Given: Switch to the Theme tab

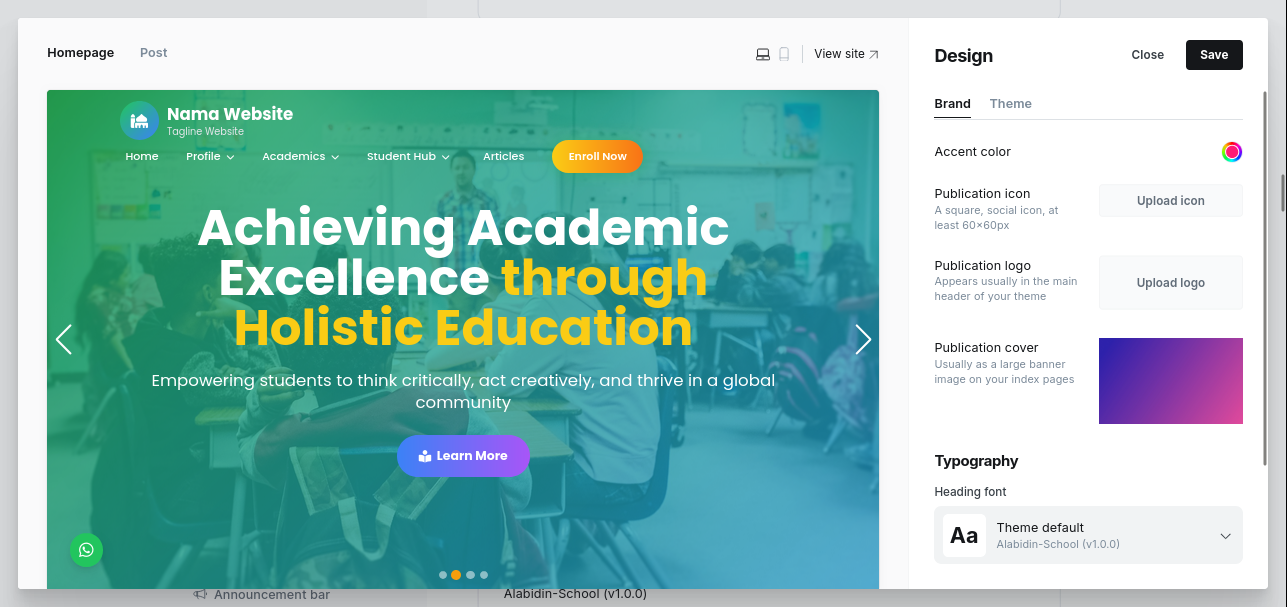Looking at the screenshot, I should pyautogui.click(x=1010, y=104).
